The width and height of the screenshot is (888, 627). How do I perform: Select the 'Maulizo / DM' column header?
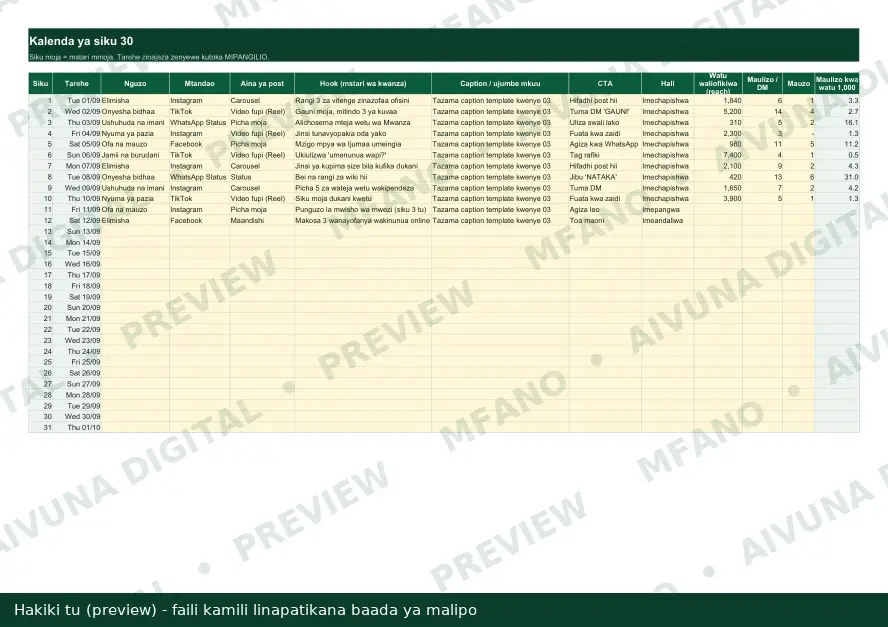[x=762, y=83]
